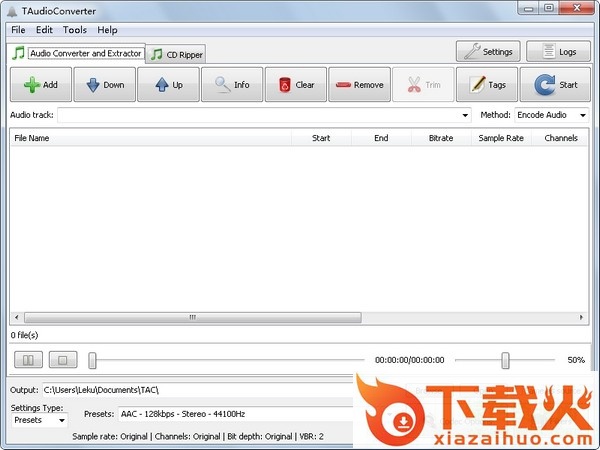This screenshot has height=450, width=600.
Task: Click Remove to delete selected file
Action: (x=360, y=85)
